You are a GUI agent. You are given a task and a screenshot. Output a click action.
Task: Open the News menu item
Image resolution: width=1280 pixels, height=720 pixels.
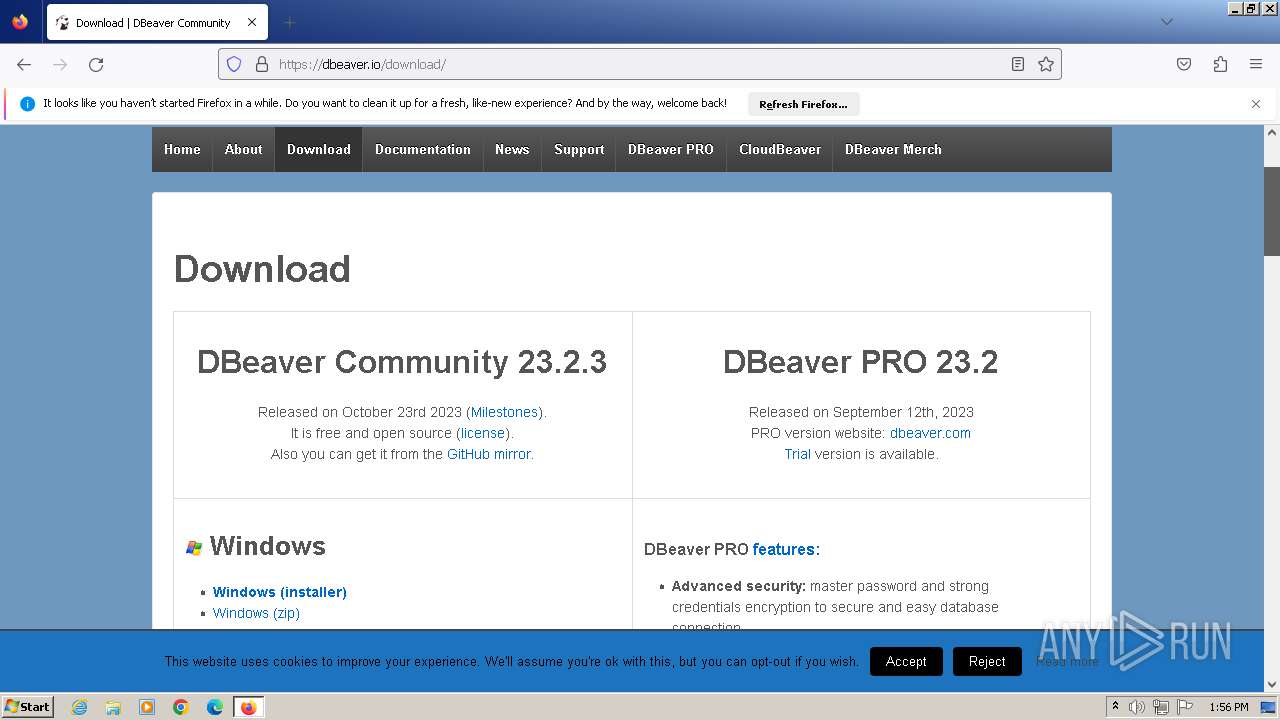point(512,149)
